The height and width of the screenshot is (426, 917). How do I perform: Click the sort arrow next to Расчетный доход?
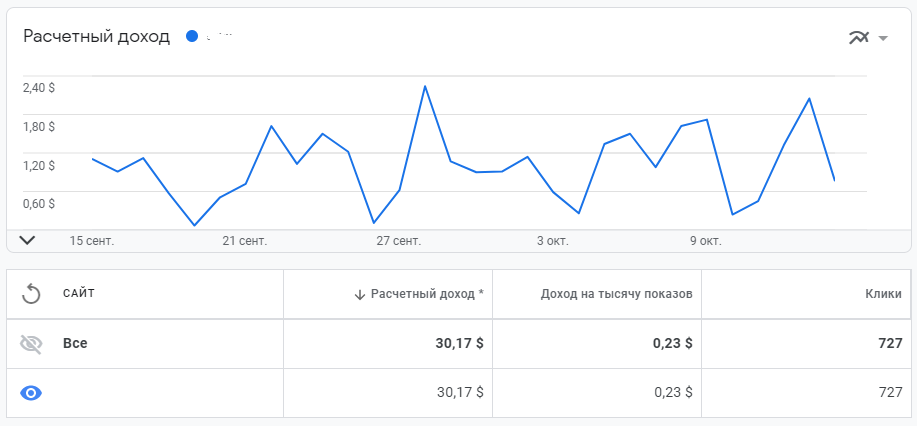(x=359, y=294)
